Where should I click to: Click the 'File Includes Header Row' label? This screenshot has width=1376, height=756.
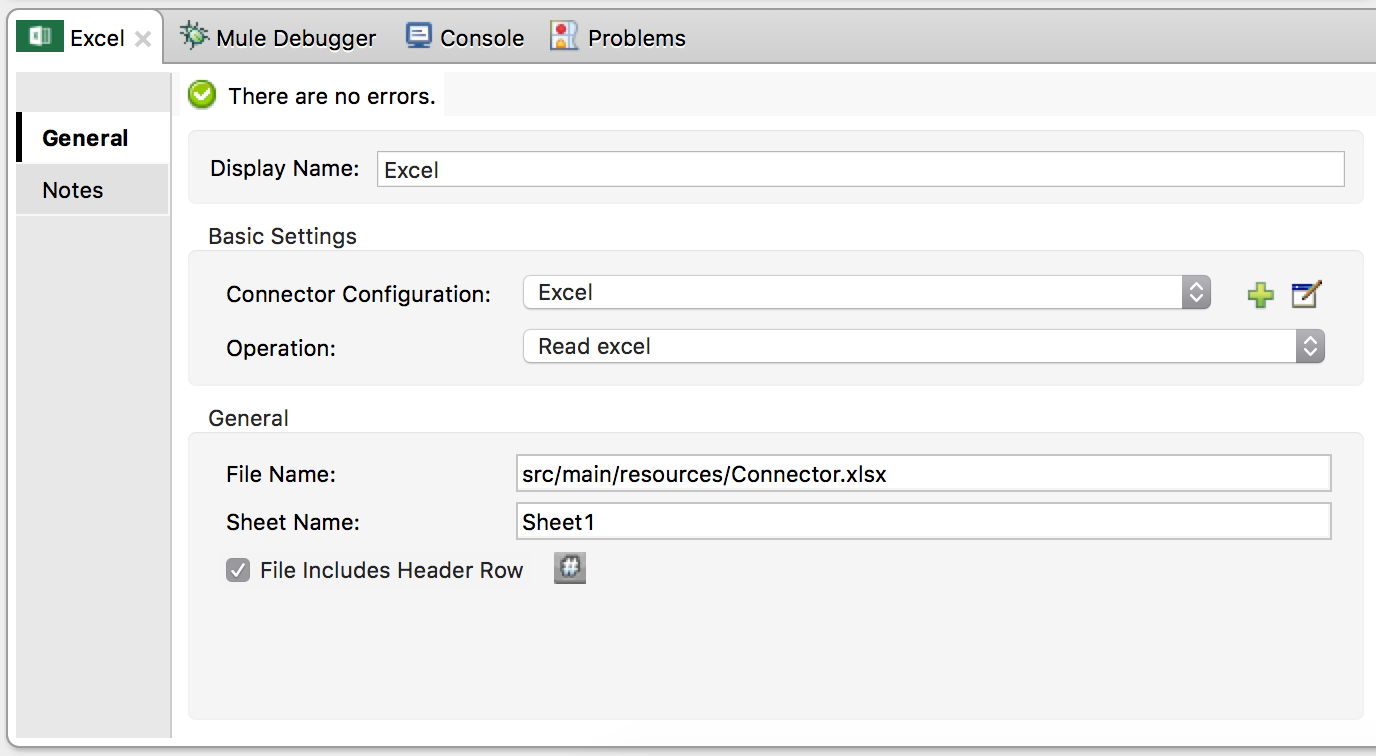(391, 571)
